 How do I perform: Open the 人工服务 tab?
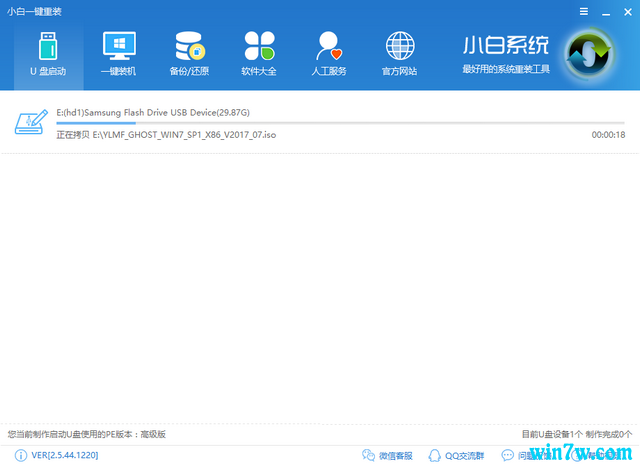pos(329,55)
